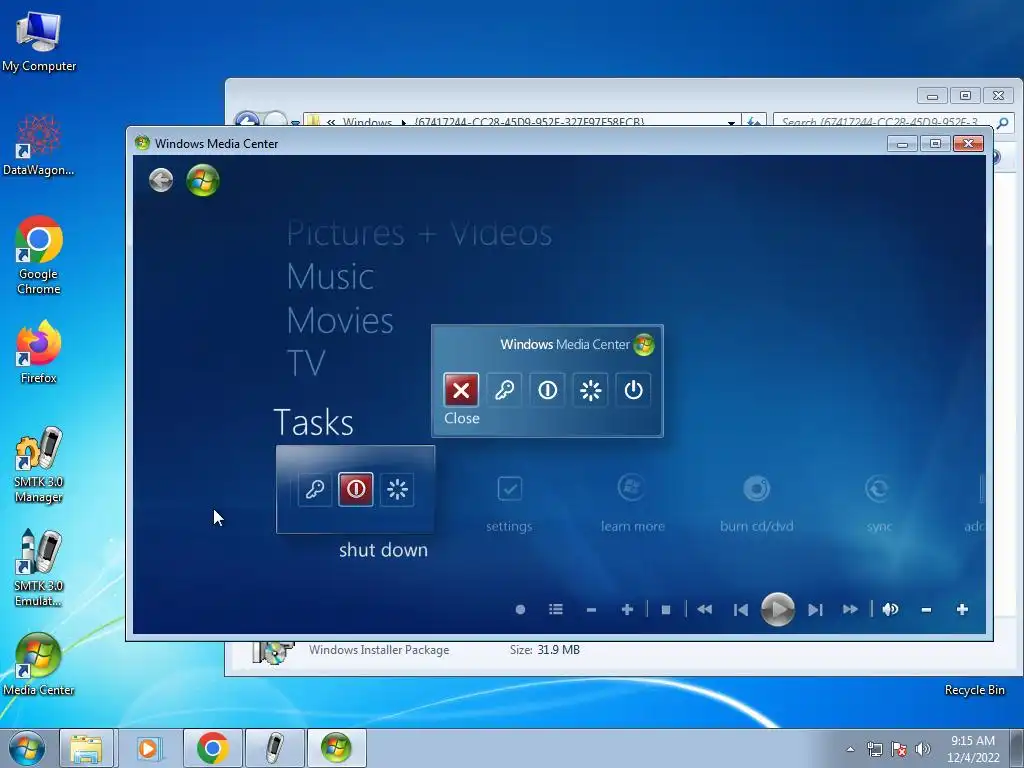This screenshot has height=768, width=1024.
Task: Select TV in the main menu
Action: 306,363
